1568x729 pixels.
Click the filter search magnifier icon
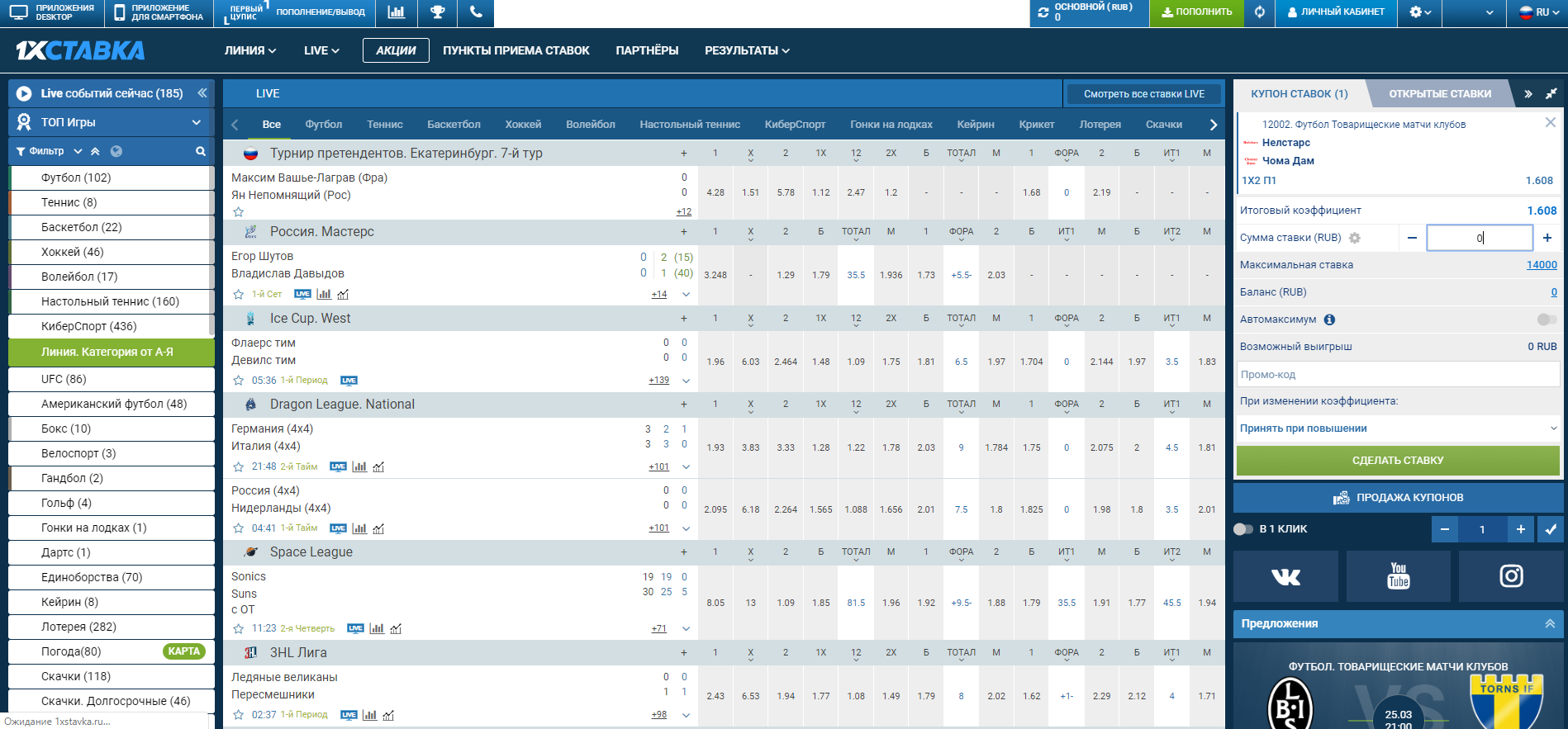tap(200, 151)
